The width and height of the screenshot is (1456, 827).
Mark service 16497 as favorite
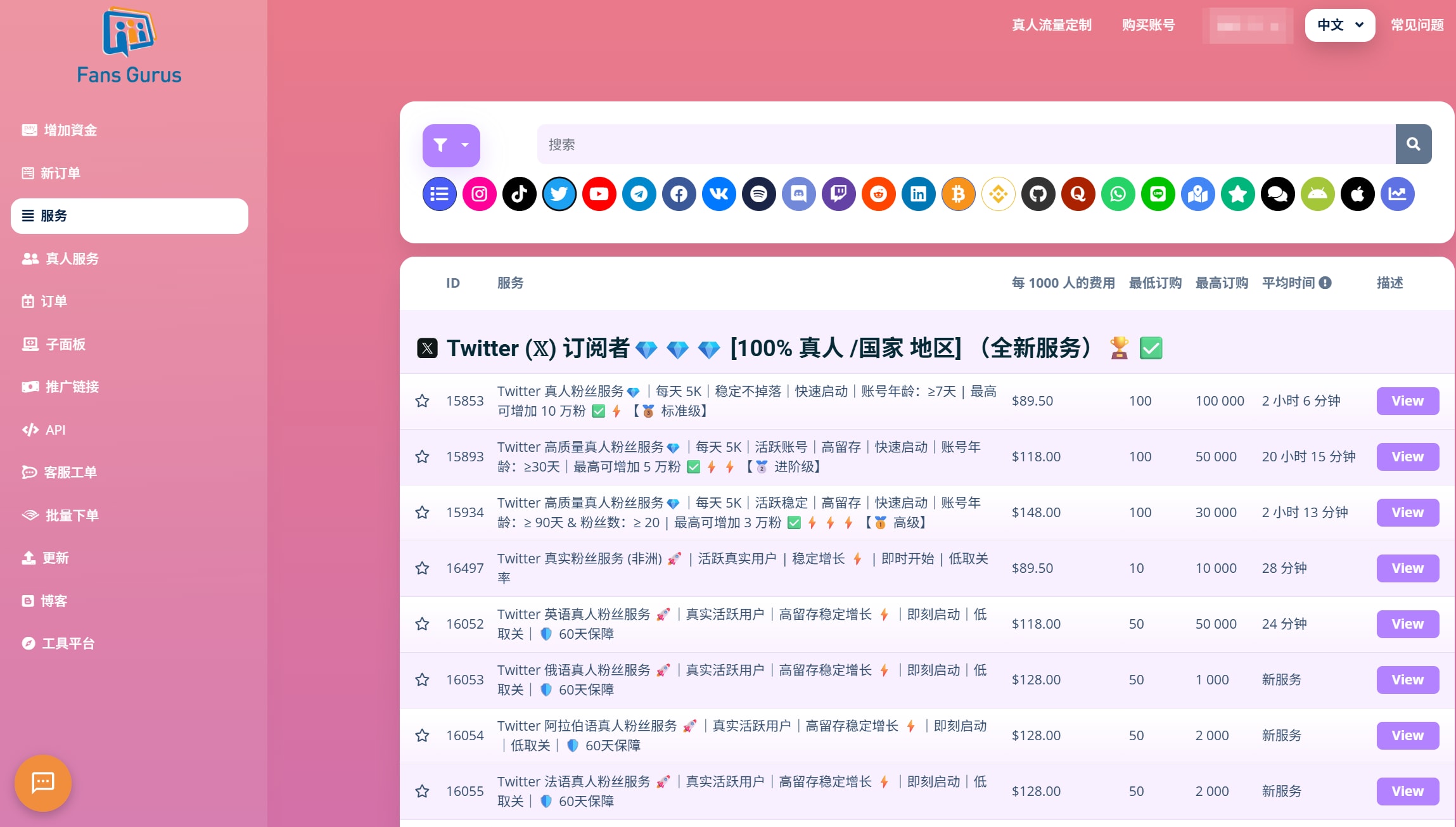(x=422, y=568)
